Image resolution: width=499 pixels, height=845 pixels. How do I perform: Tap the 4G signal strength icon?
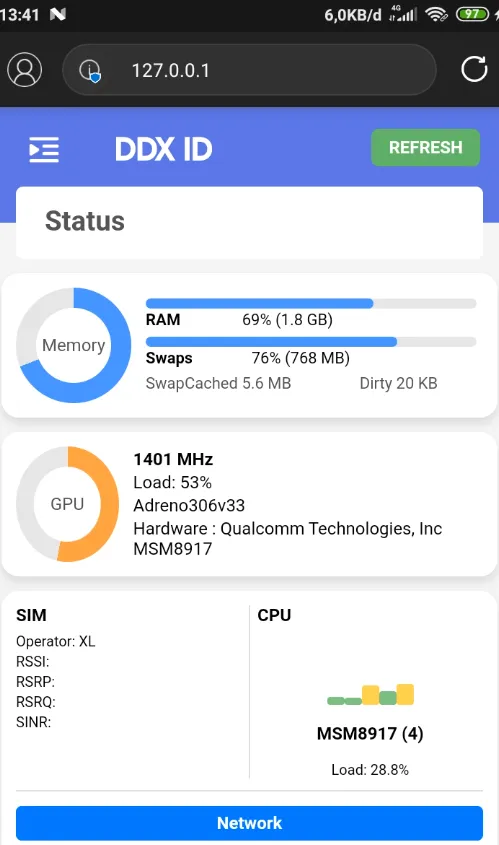click(x=403, y=14)
